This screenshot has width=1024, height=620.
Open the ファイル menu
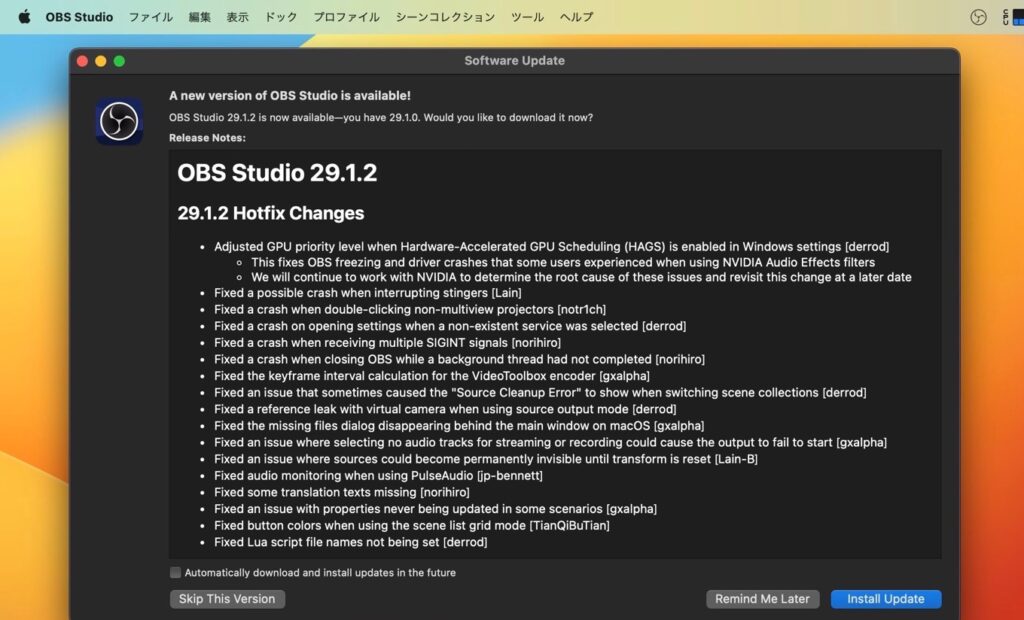(150, 16)
